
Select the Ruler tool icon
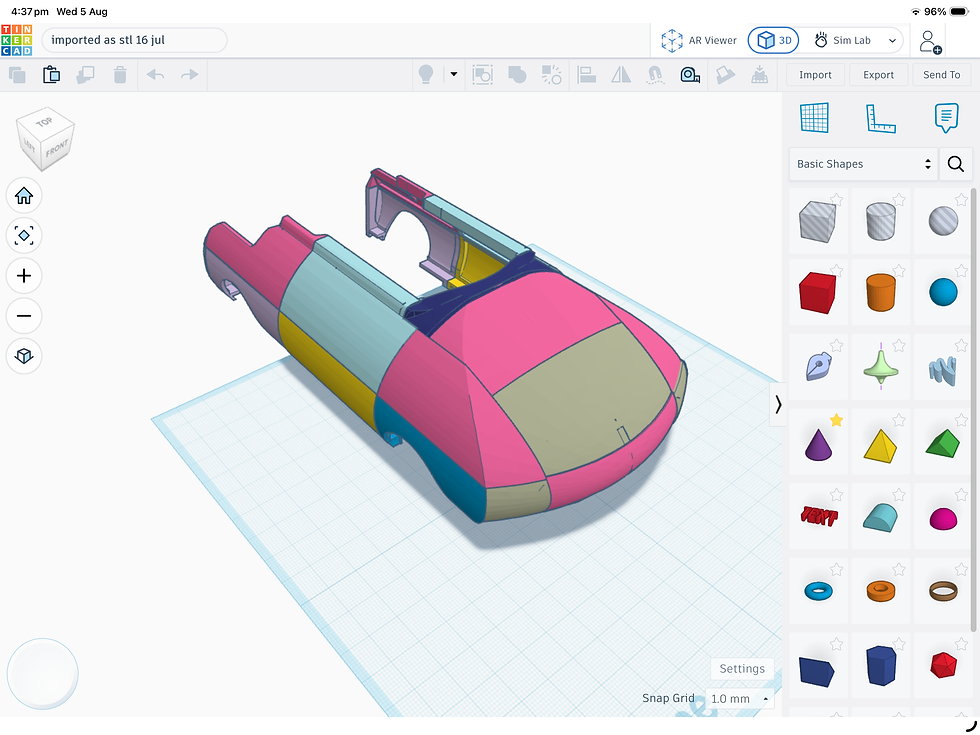[x=880, y=118]
